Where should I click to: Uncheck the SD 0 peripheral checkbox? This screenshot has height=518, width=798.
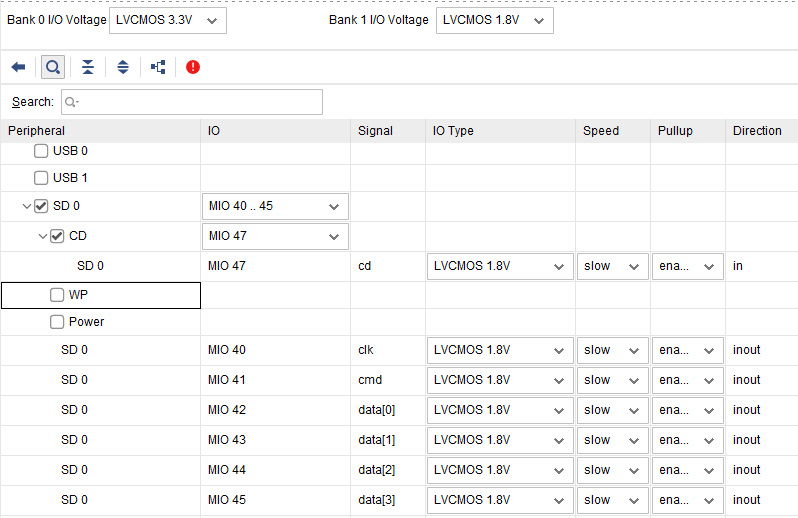[x=41, y=206]
